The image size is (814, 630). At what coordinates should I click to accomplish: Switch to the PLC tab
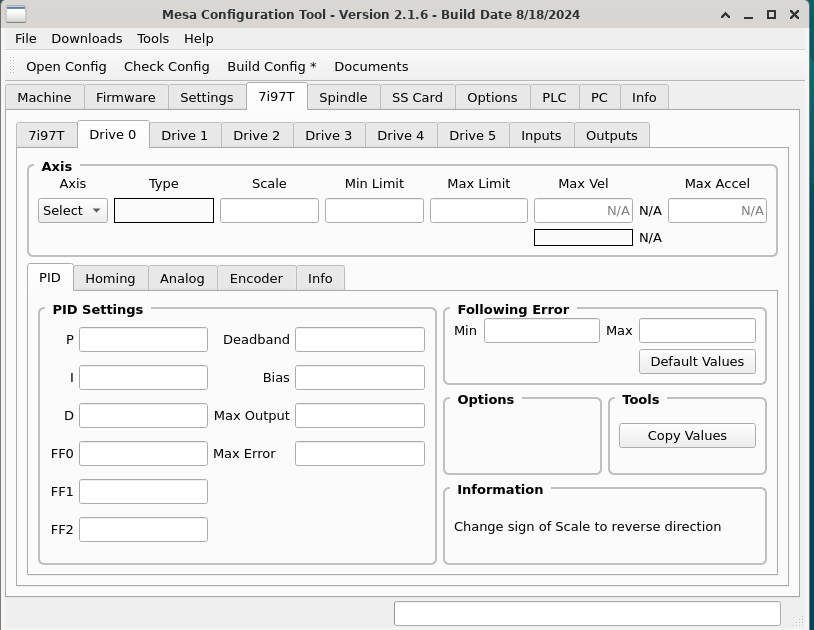click(x=554, y=98)
